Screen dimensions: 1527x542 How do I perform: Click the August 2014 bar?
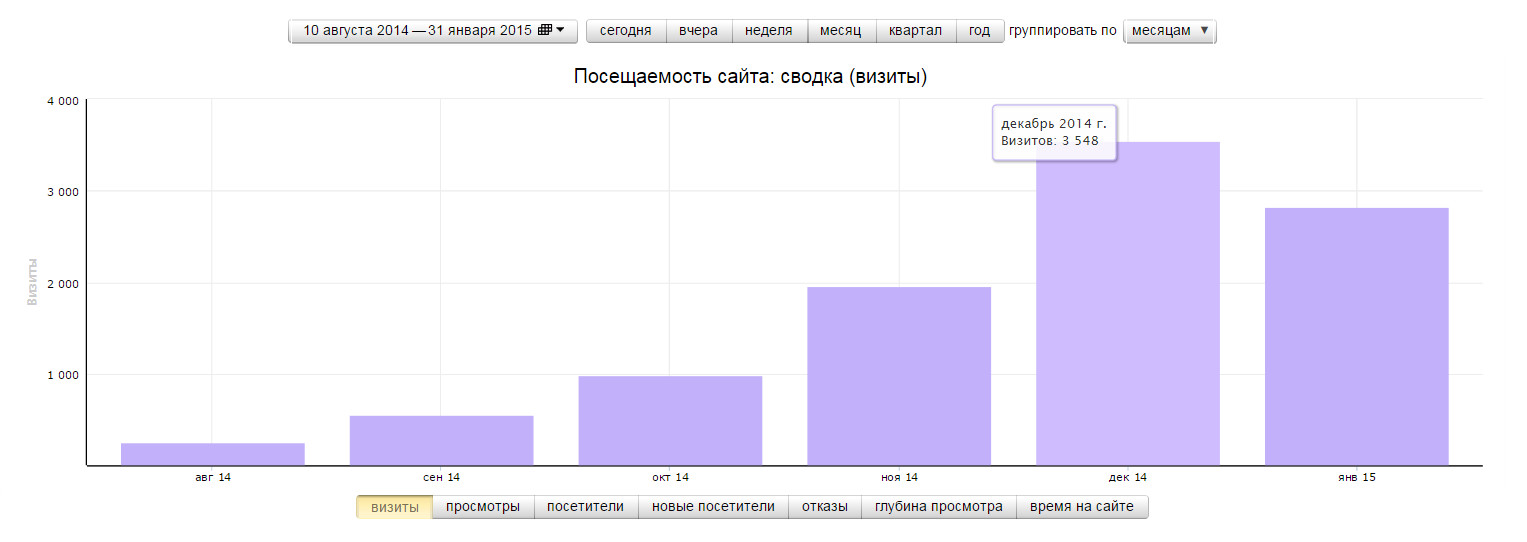(212, 454)
